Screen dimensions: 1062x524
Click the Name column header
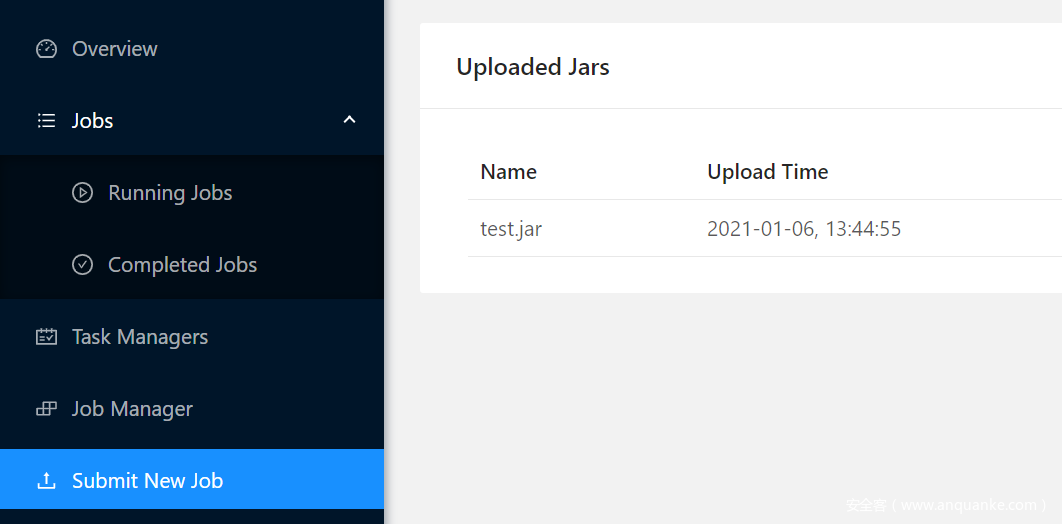[x=509, y=172]
